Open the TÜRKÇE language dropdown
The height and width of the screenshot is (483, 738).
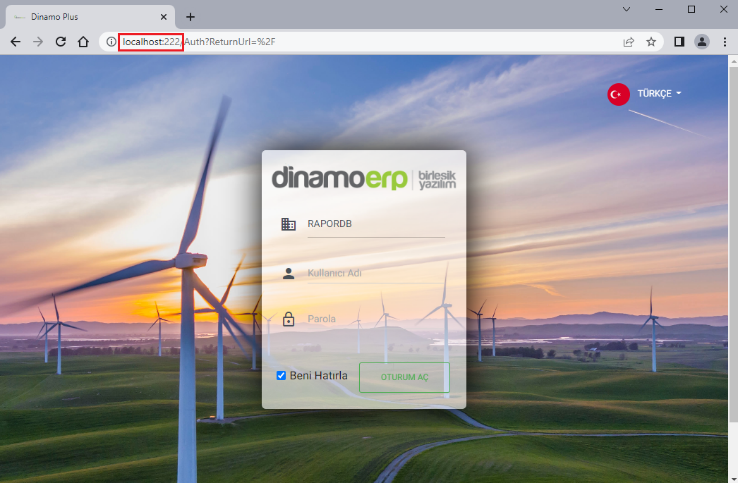tap(659, 94)
